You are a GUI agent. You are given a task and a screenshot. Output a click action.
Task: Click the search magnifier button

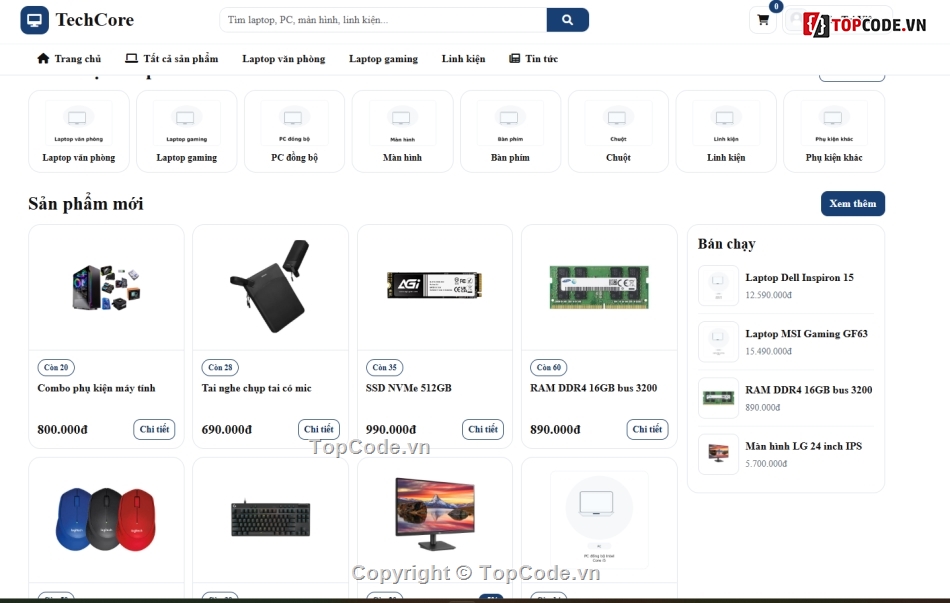[567, 20]
